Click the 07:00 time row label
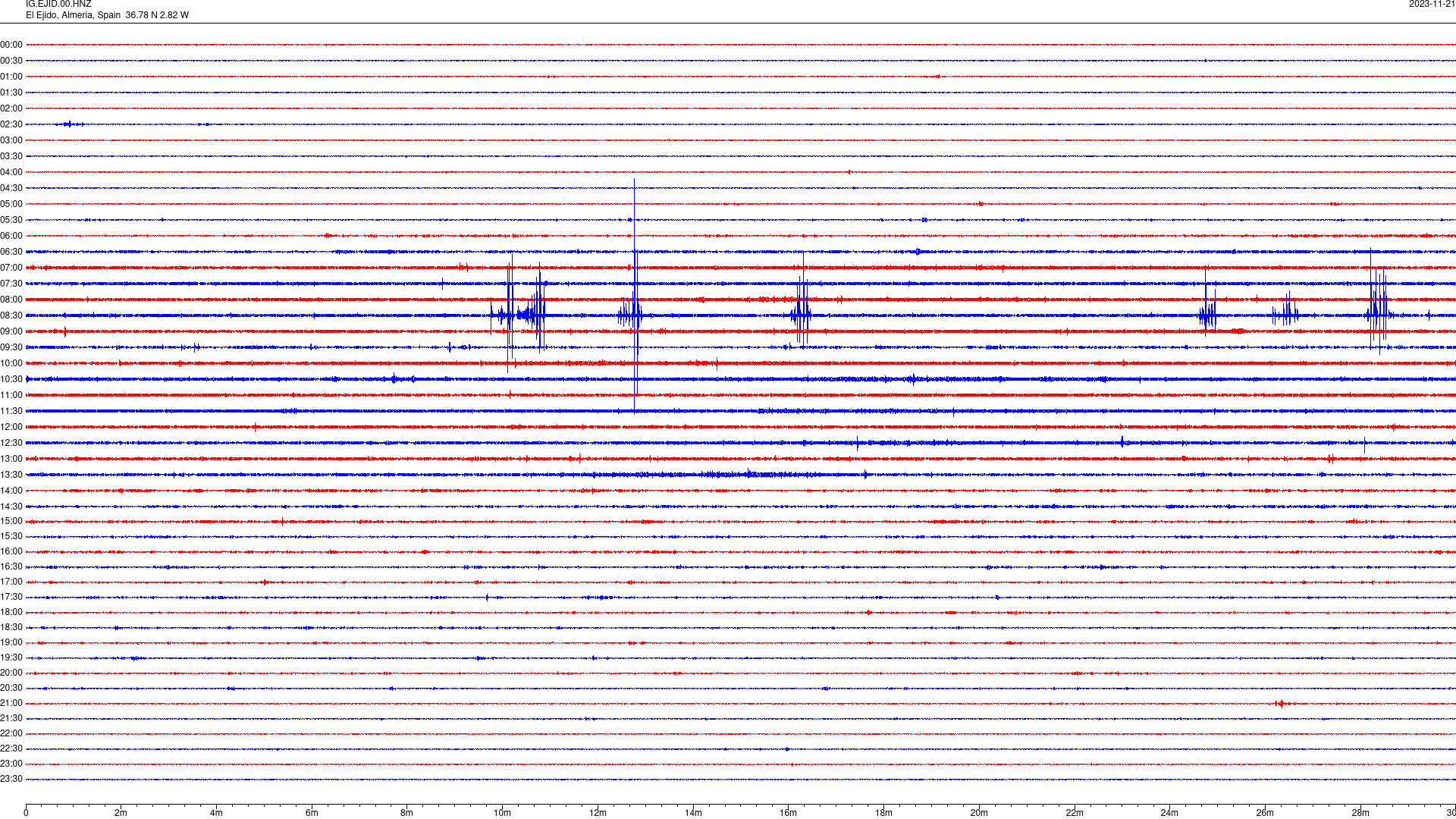Image resolution: width=1456 pixels, height=819 pixels. pos(11,268)
